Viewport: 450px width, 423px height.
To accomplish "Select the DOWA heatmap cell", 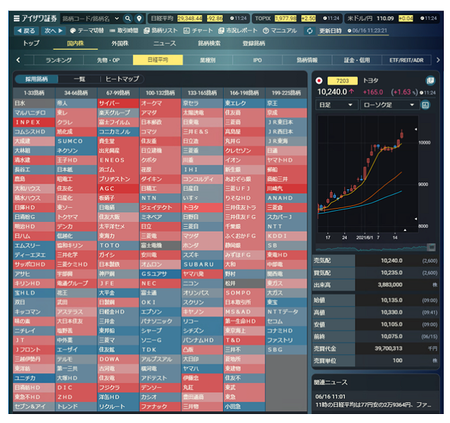I will pyautogui.click(x=118, y=359).
